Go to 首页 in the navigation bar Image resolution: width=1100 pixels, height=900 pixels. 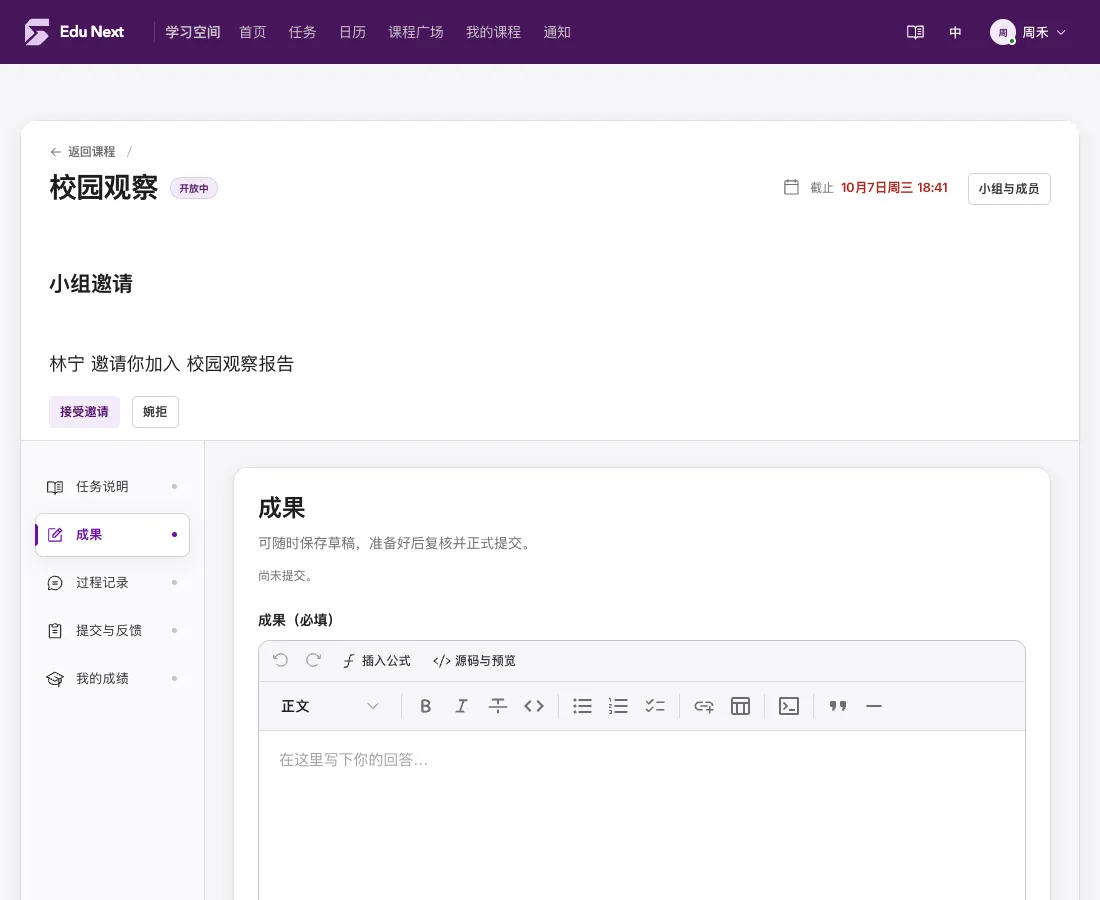253,32
